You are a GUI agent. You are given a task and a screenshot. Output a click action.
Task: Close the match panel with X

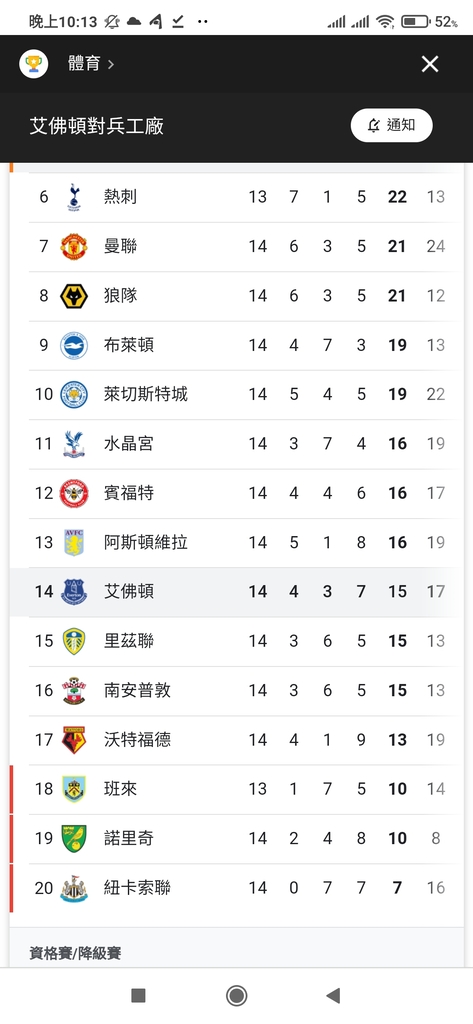[x=430, y=64]
